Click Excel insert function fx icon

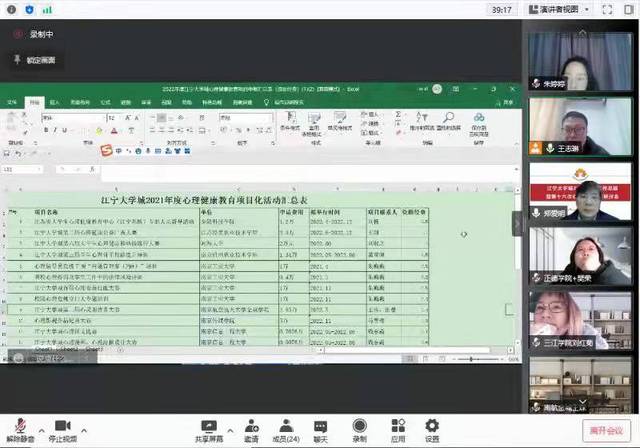(92, 169)
